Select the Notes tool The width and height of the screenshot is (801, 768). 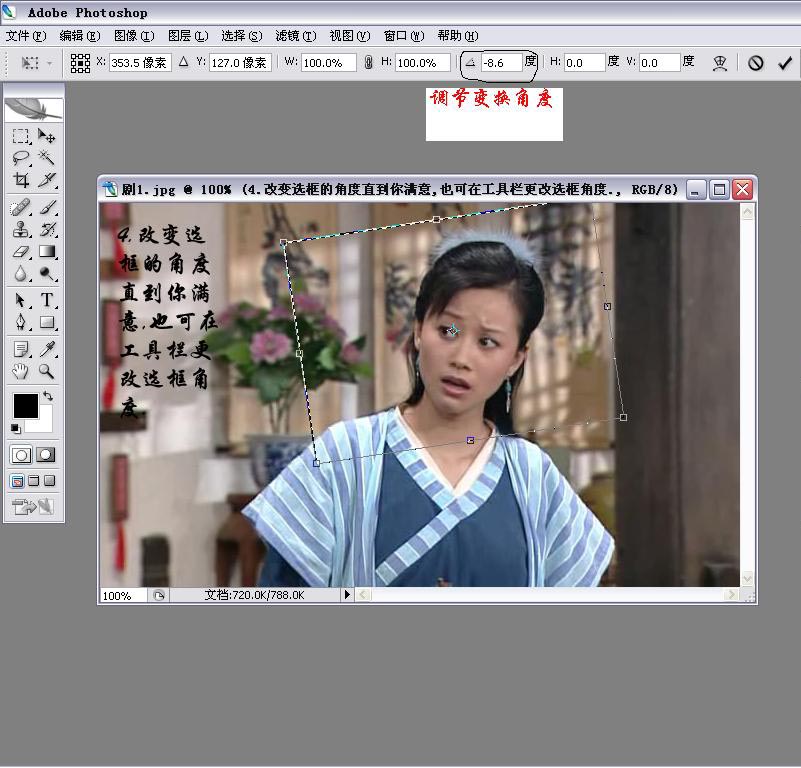pyautogui.click(x=21, y=349)
